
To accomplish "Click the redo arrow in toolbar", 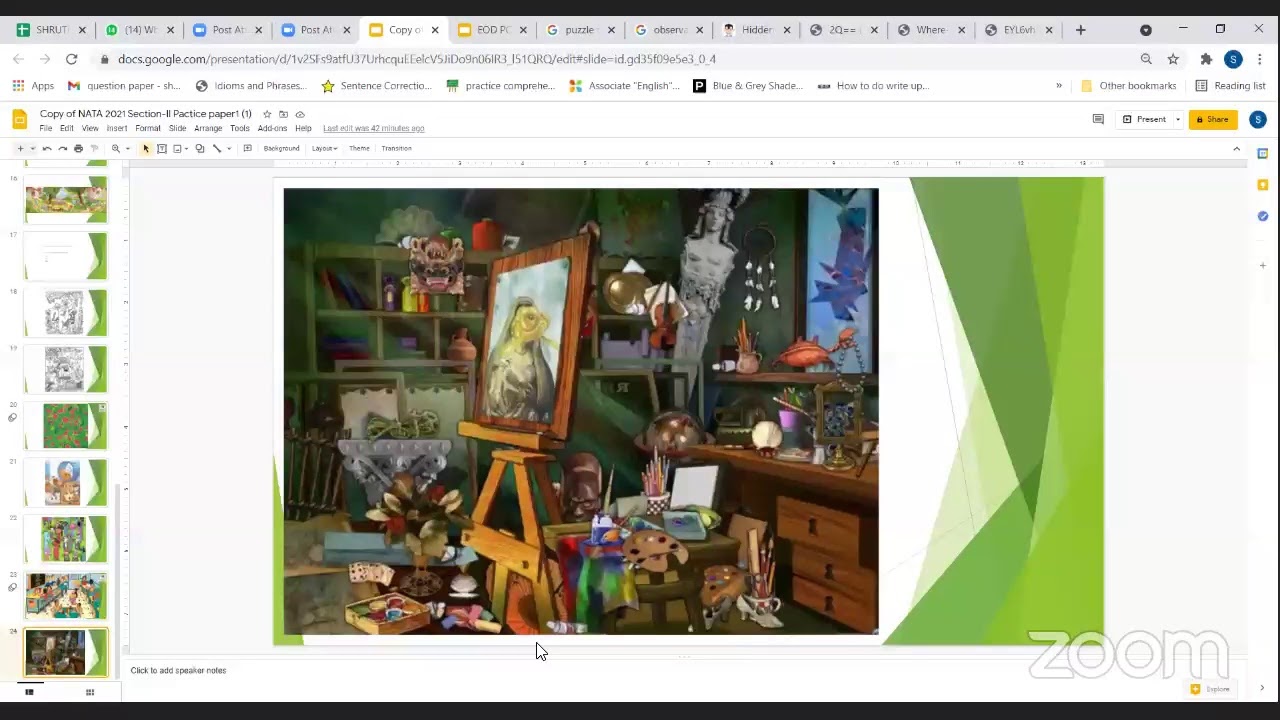I will 62,149.
